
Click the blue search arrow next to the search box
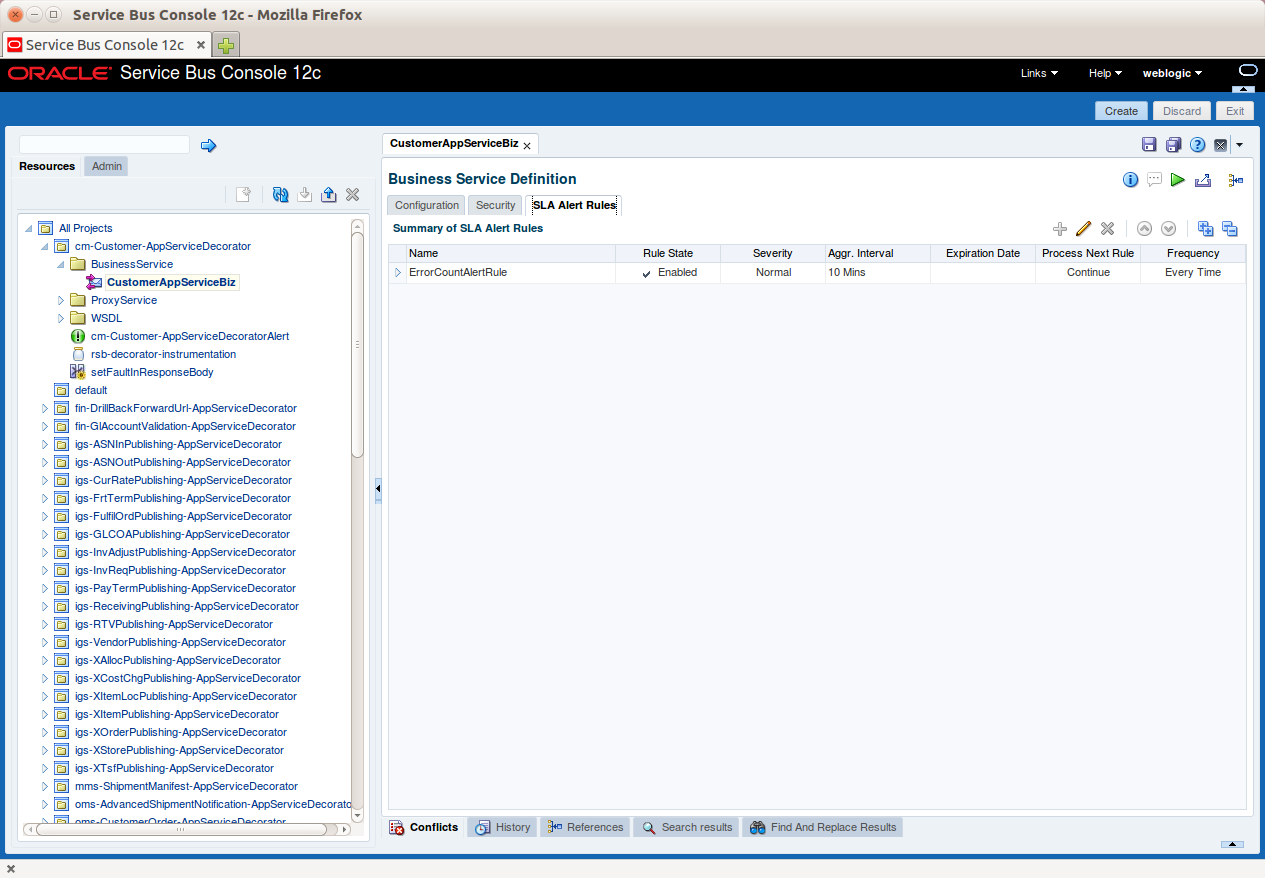208,146
